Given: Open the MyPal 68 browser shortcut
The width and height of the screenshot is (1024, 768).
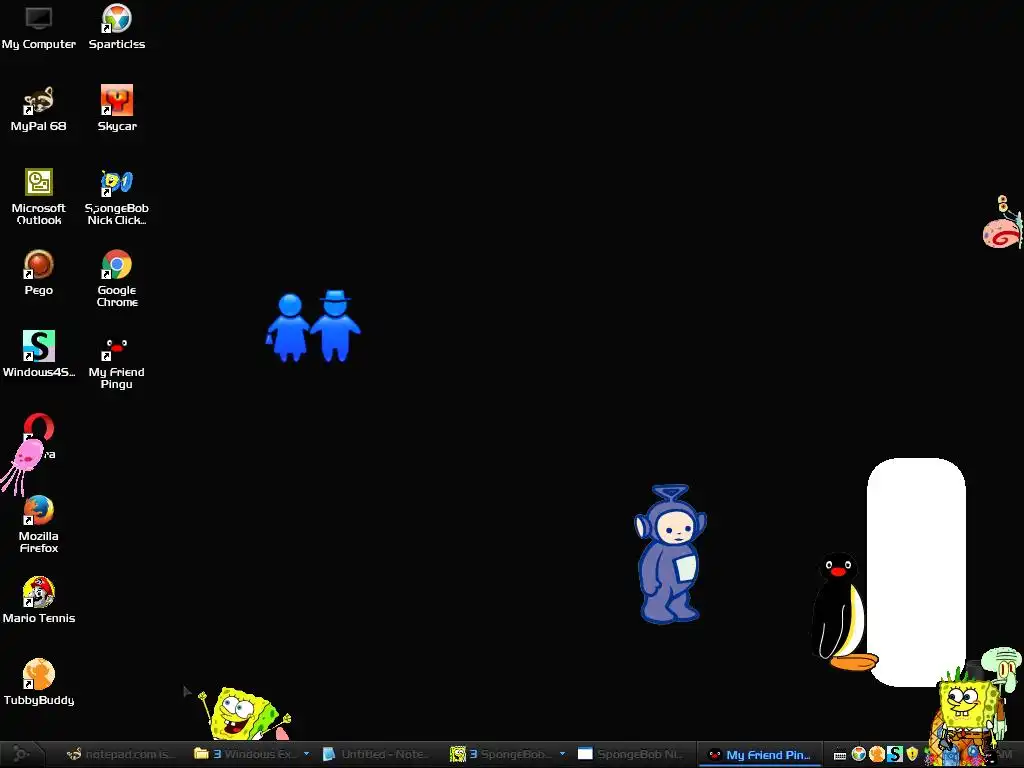Looking at the screenshot, I should click(x=39, y=109).
